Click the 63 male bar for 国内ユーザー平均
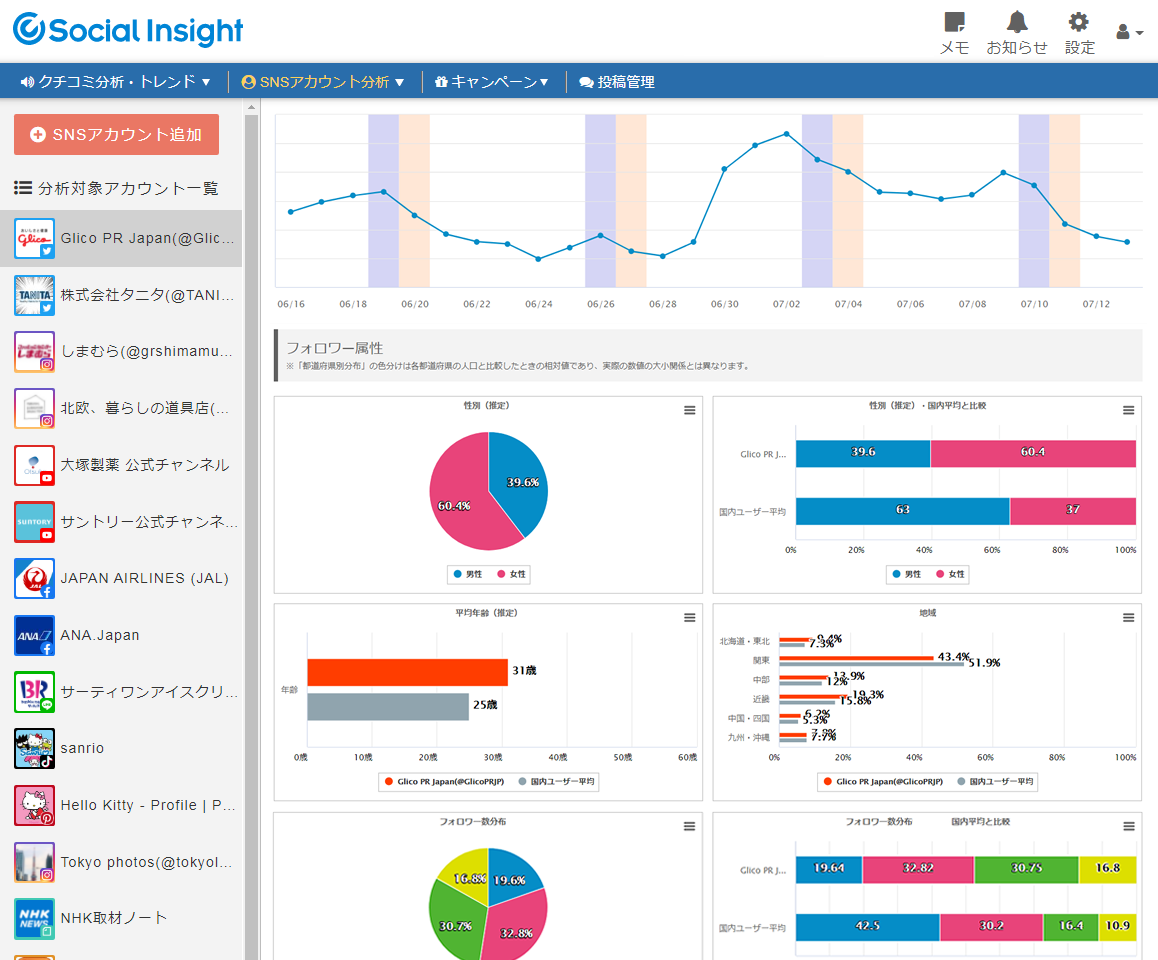 (x=902, y=511)
